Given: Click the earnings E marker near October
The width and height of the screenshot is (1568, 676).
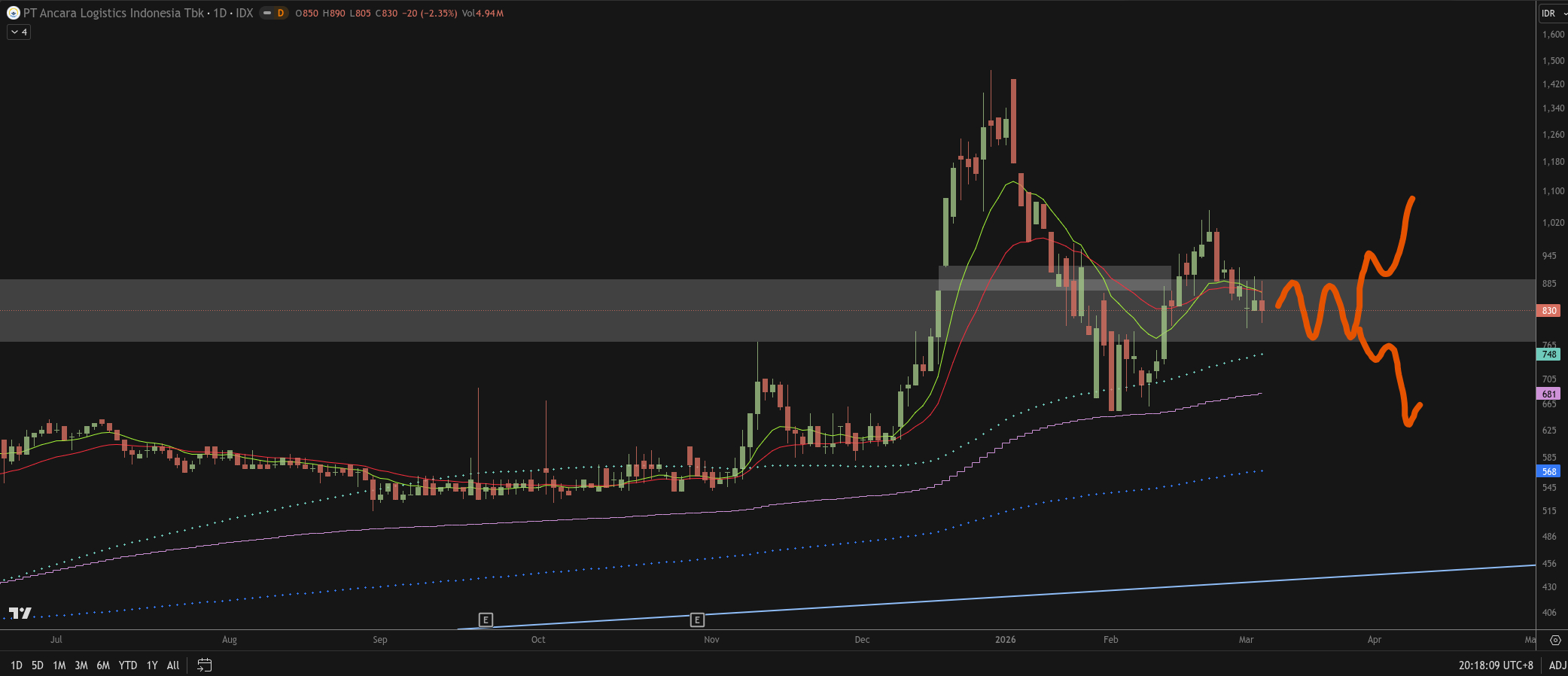Looking at the screenshot, I should pyautogui.click(x=486, y=620).
